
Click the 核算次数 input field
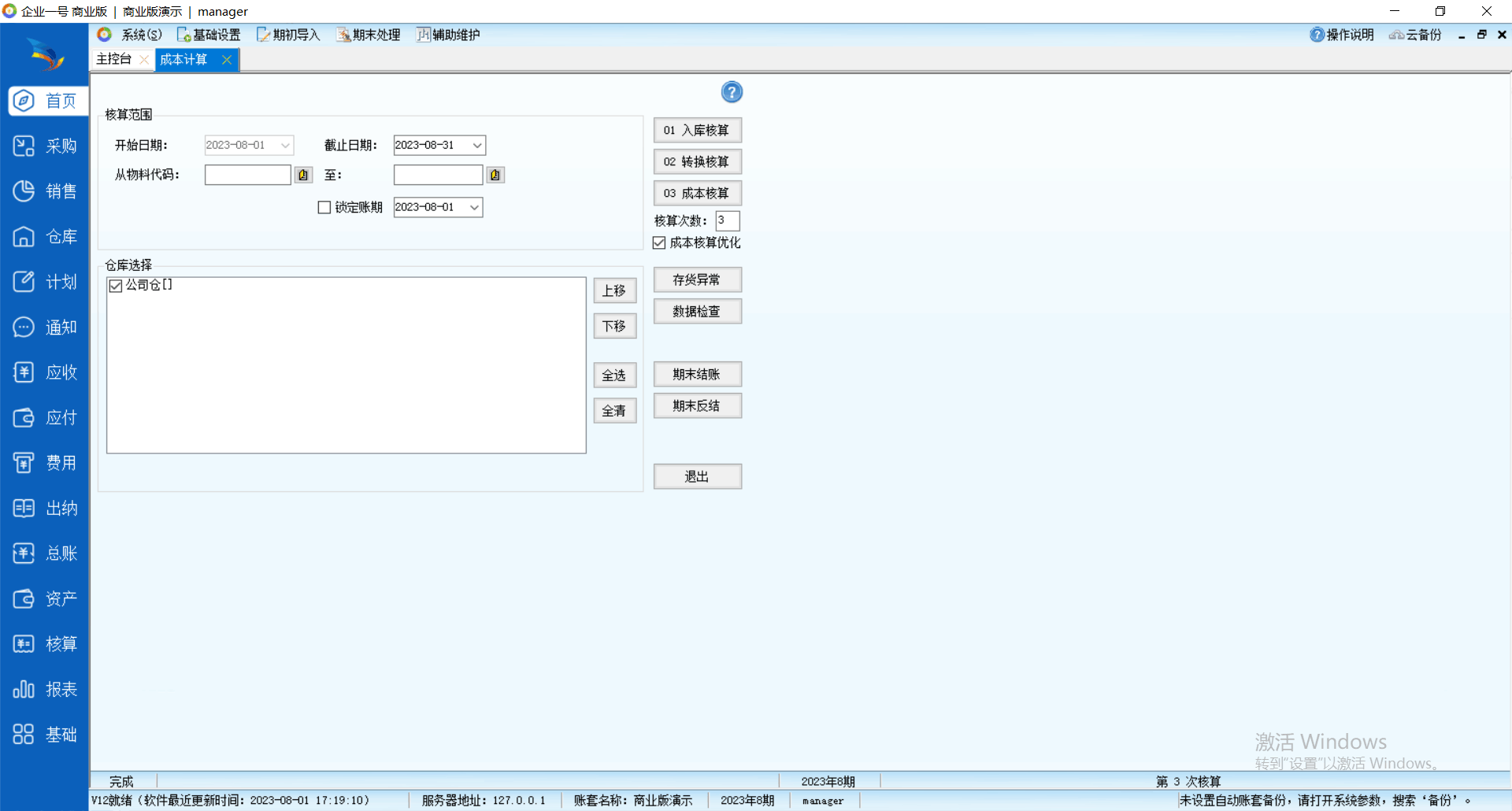pyautogui.click(x=727, y=220)
